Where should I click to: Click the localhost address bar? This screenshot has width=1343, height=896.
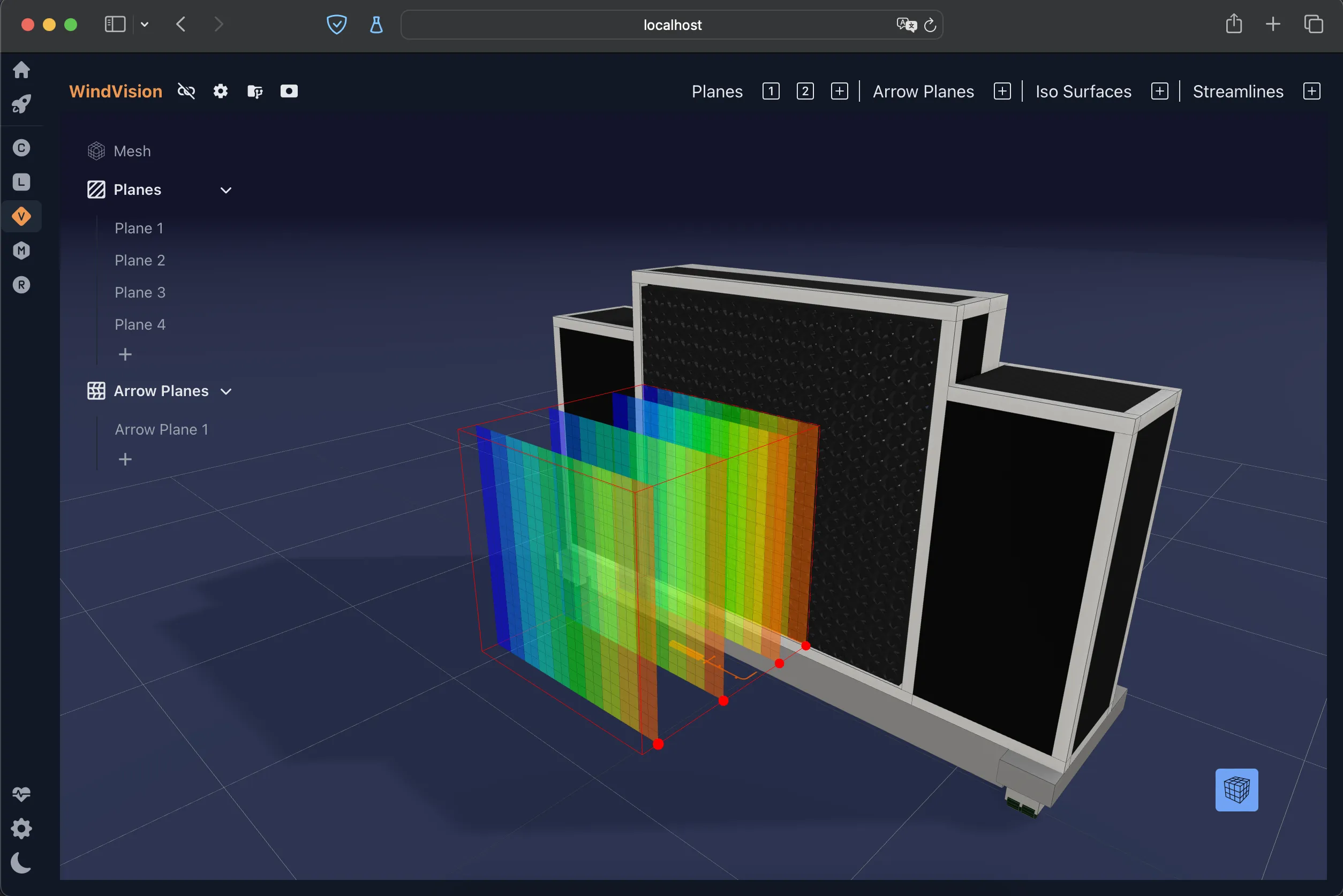point(672,25)
